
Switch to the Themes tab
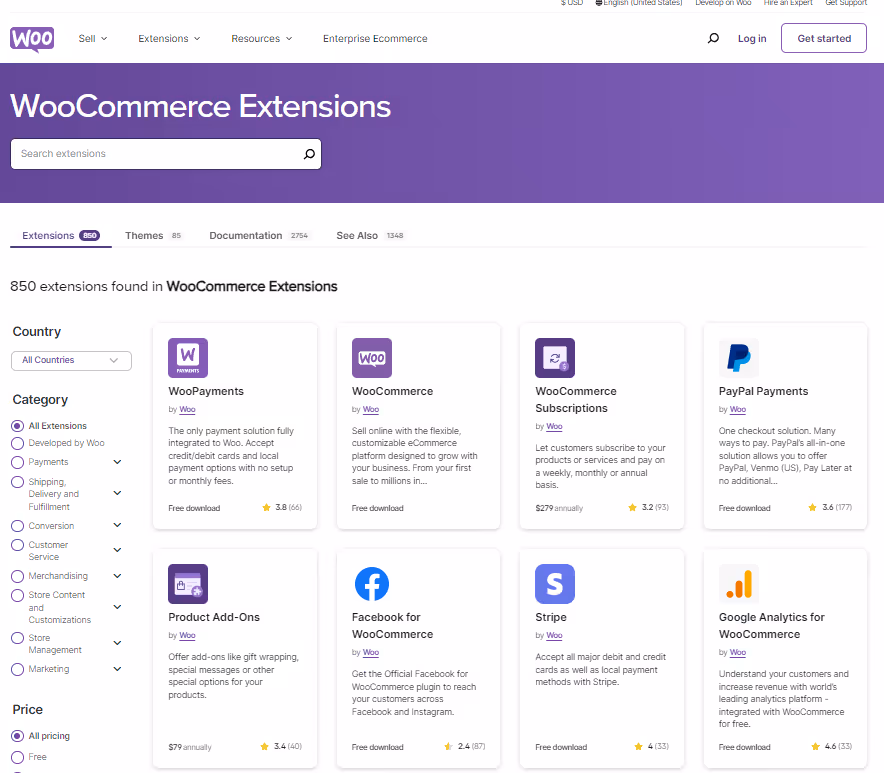(x=144, y=235)
